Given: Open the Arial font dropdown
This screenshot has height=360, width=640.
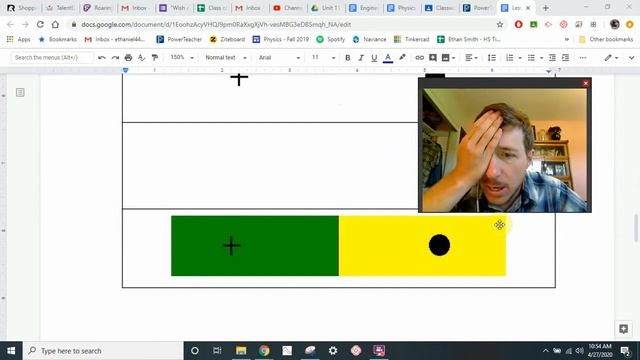Looking at the screenshot, I should 279,58.
